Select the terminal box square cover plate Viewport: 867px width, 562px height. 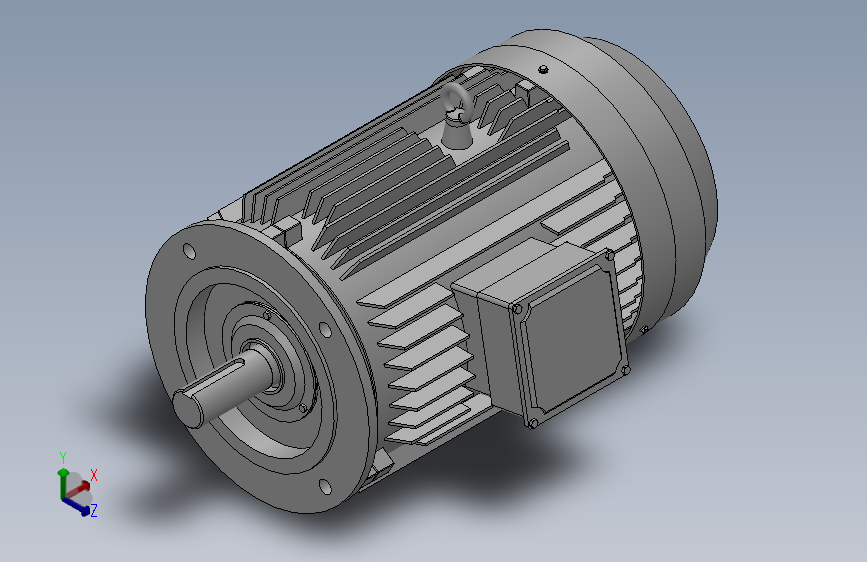pyautogui.click(x=570, y=342)
